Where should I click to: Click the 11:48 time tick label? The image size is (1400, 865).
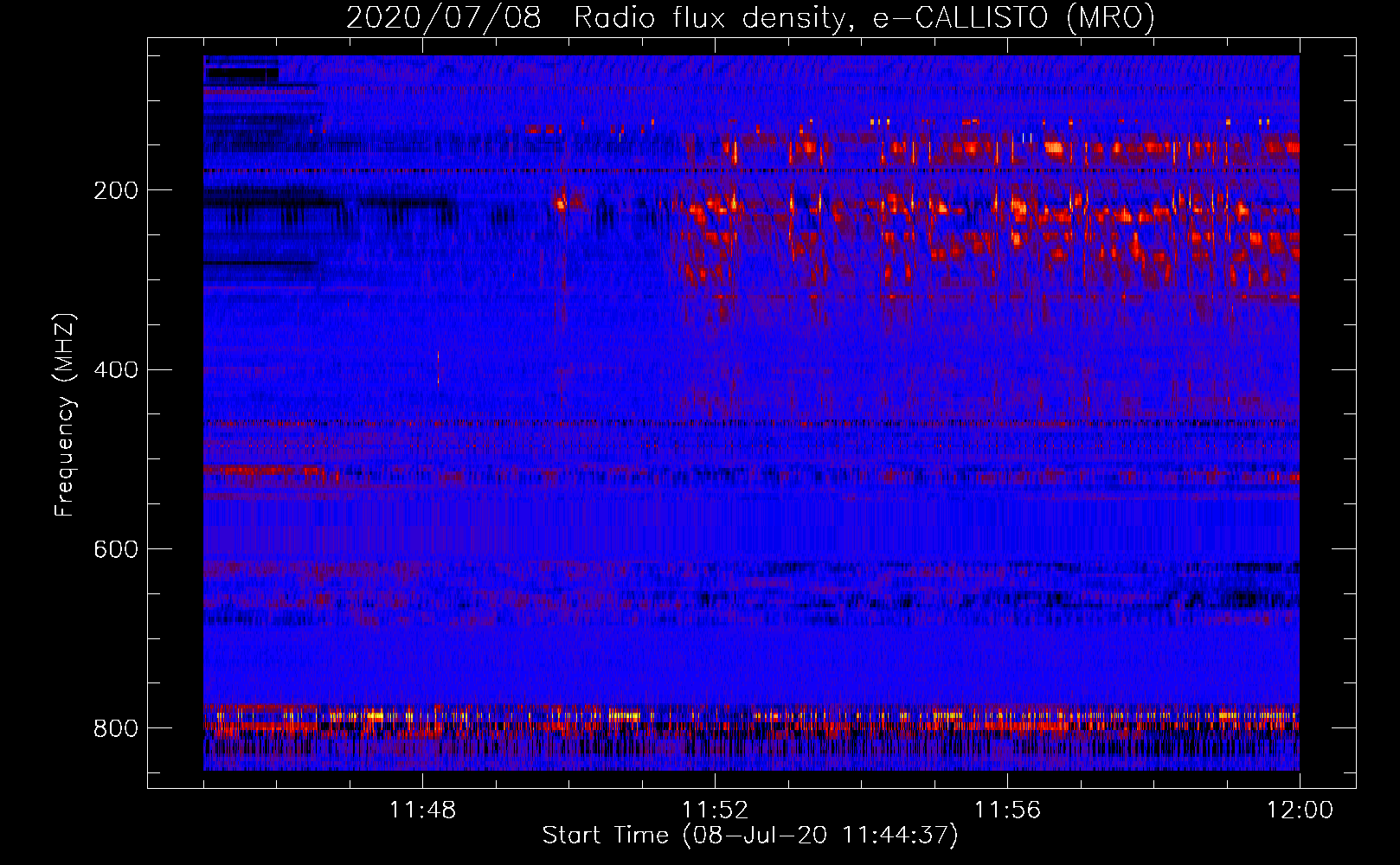click(422, 811)
